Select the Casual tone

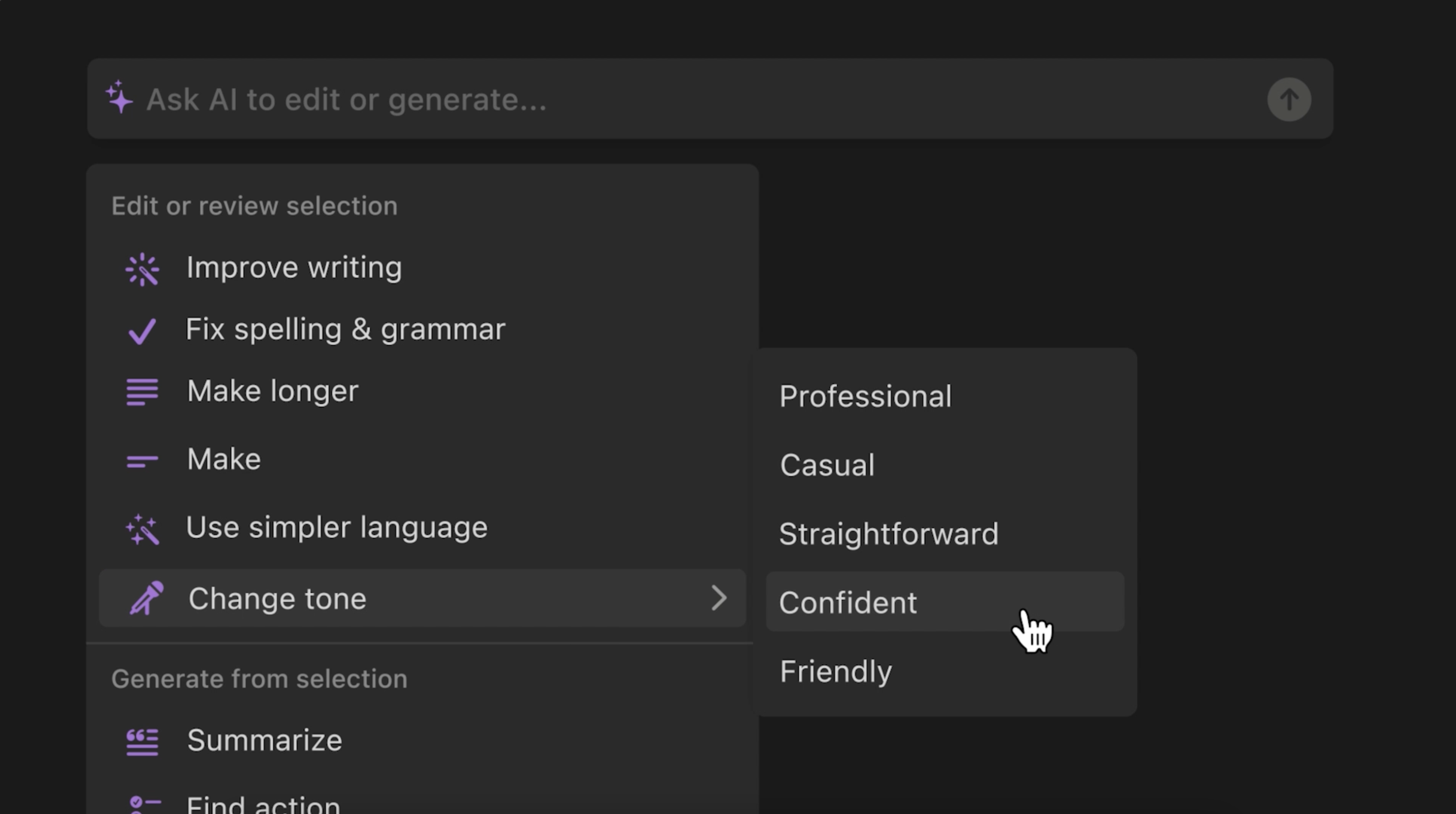click(826, 465)
